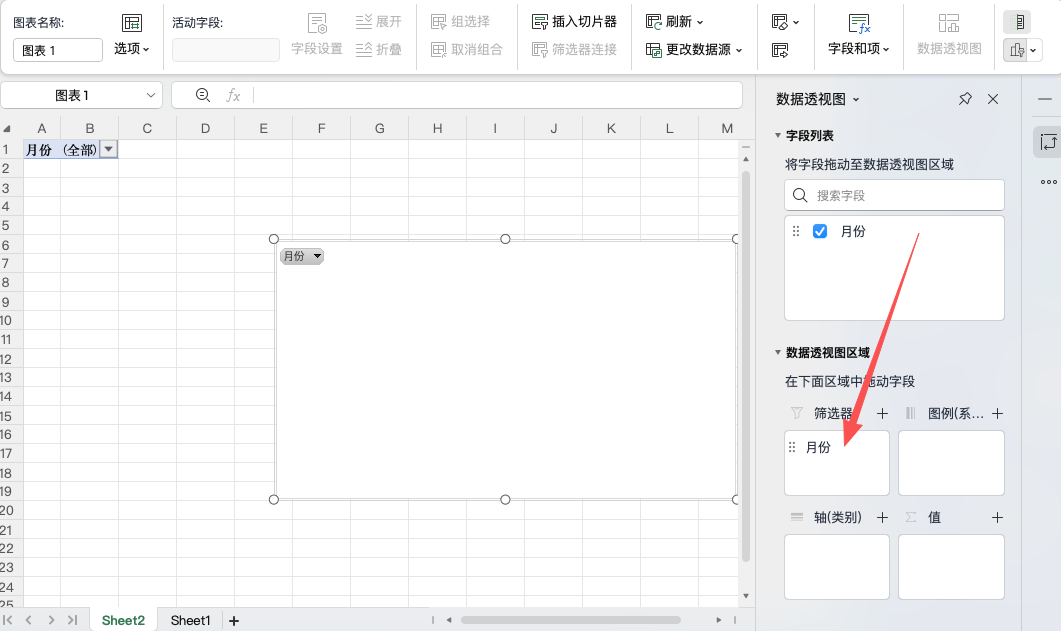Image resolution: width=1061 pixels, height=631 pixels.
Task: Click the 选项 icon under 图表名称
Action: 133,22
